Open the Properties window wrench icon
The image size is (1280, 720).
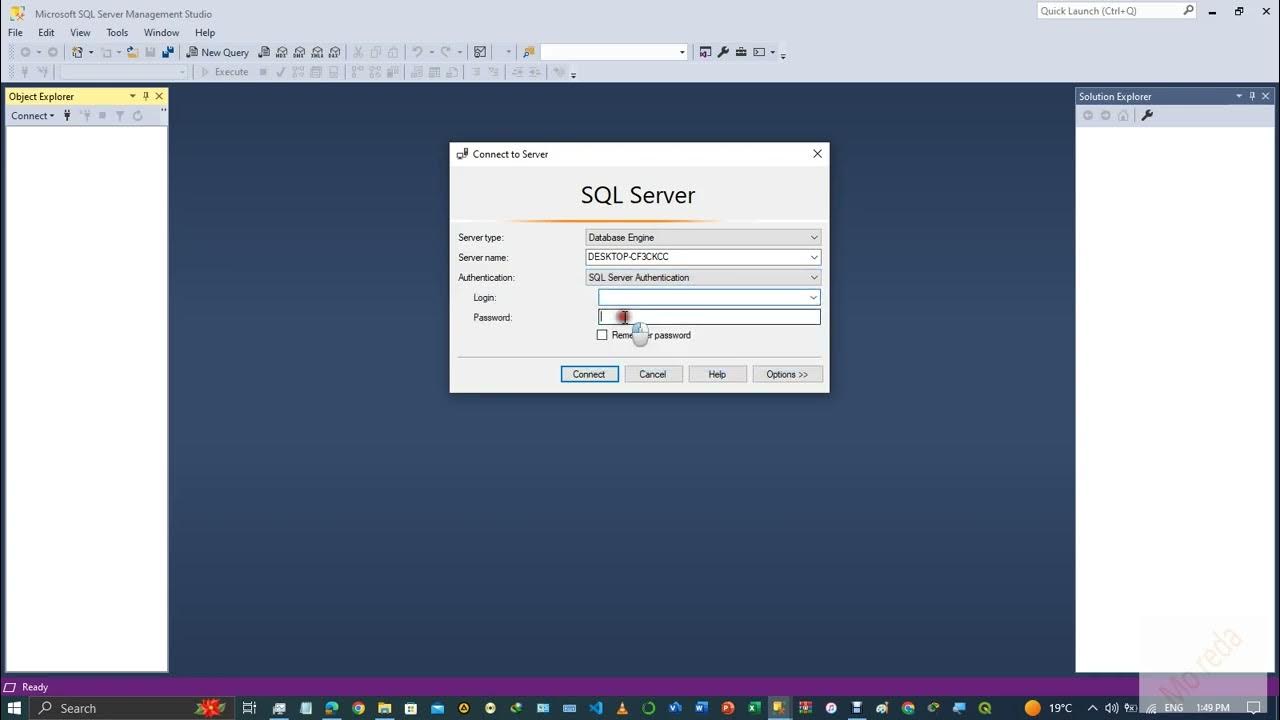click(x=723, y=52)
